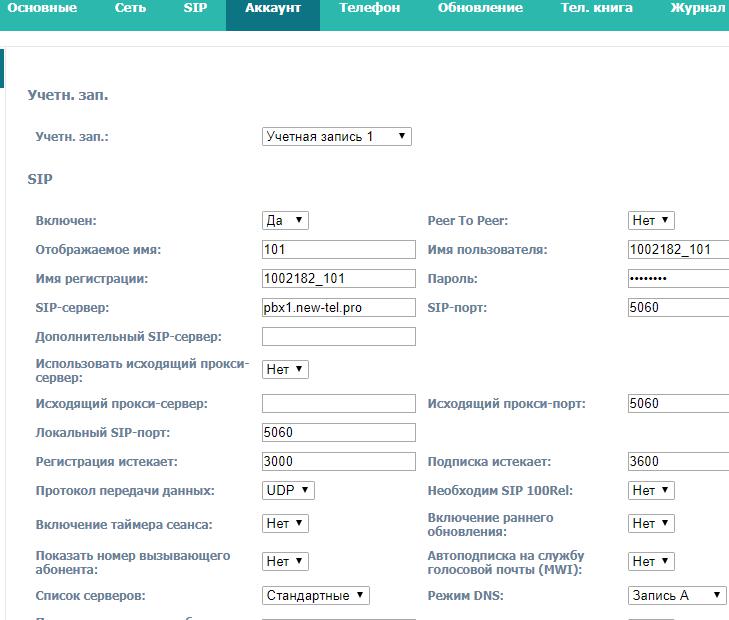
Task: Click the Пароль password field
Action: (x=678, y=278)
